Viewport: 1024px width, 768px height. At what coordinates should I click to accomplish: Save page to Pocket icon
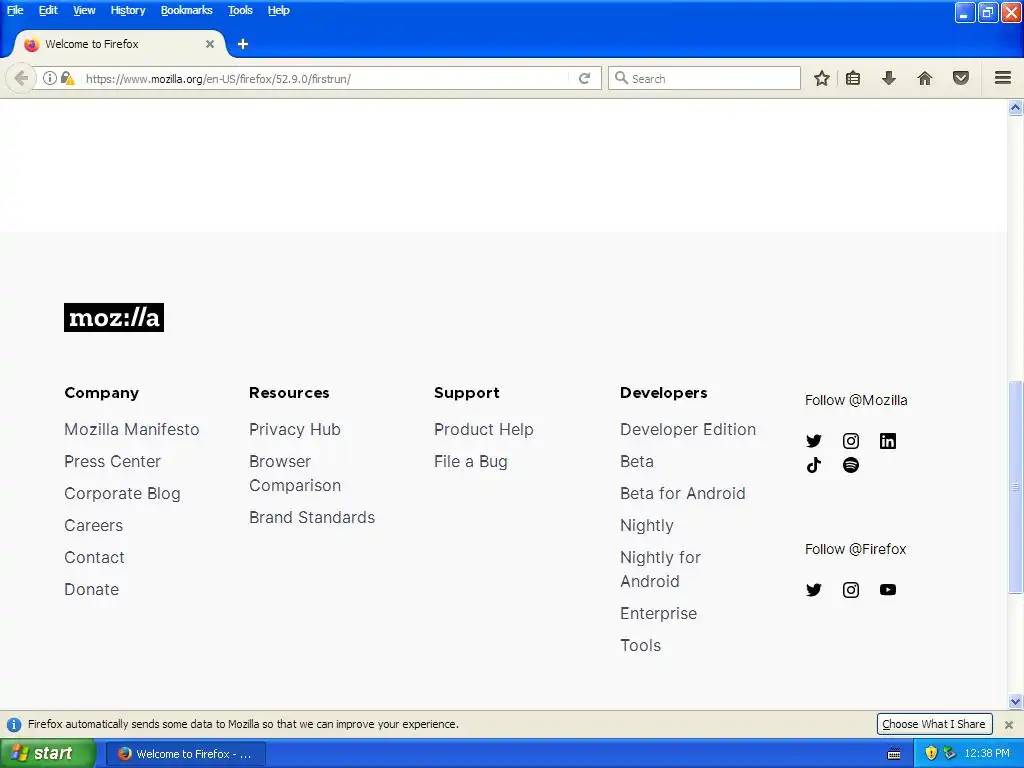point(961,78)
